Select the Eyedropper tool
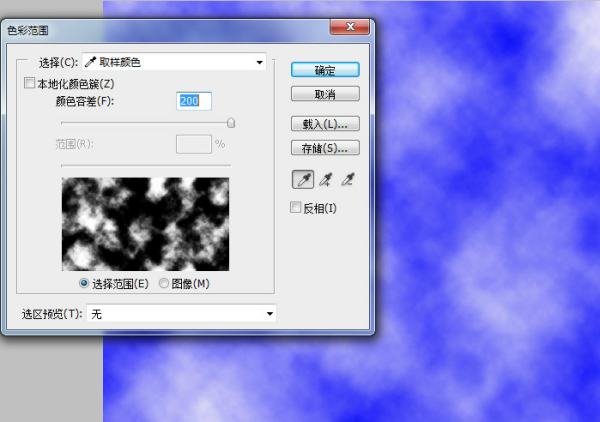 click(303, 179)
